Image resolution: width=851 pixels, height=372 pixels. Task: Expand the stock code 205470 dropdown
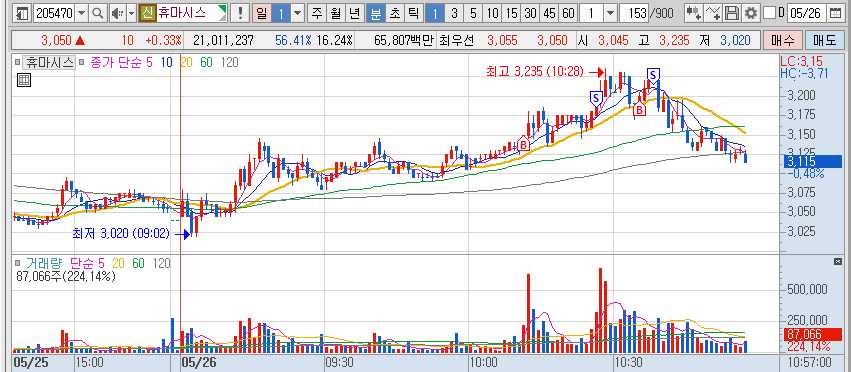coord(82,13)
